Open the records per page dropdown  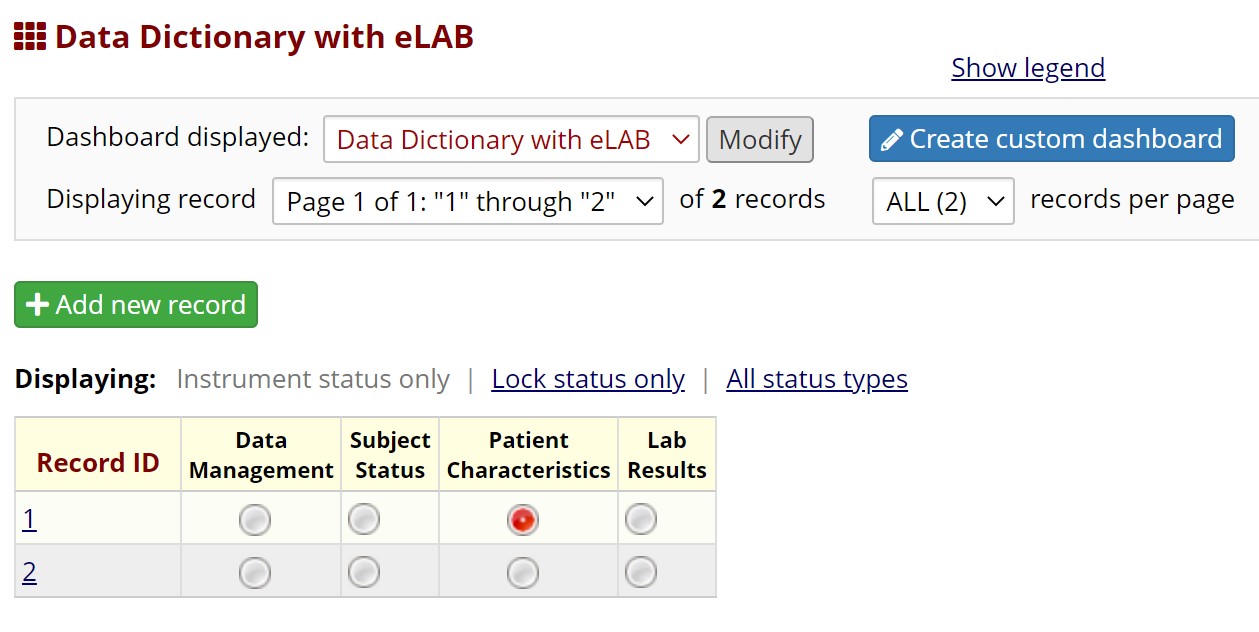943,201
